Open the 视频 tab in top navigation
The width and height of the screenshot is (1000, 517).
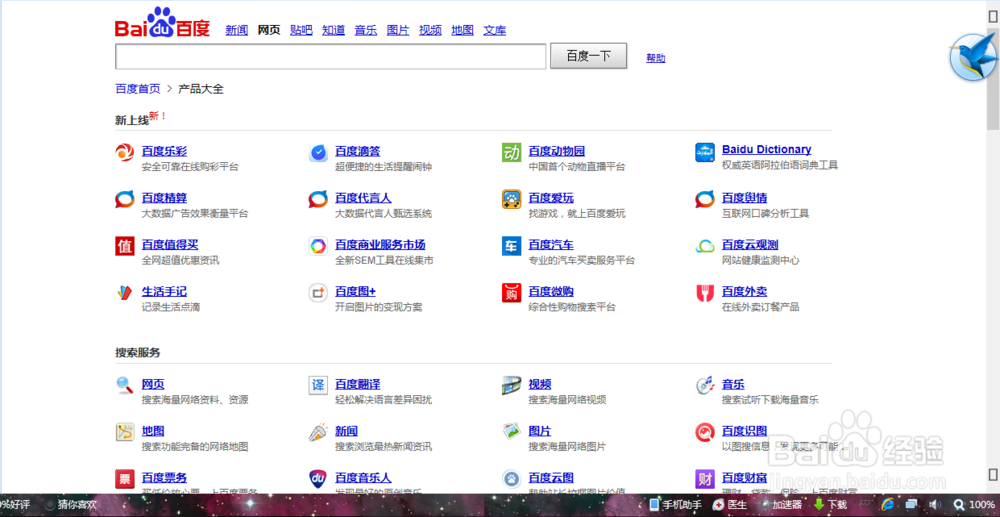point(430,30)
